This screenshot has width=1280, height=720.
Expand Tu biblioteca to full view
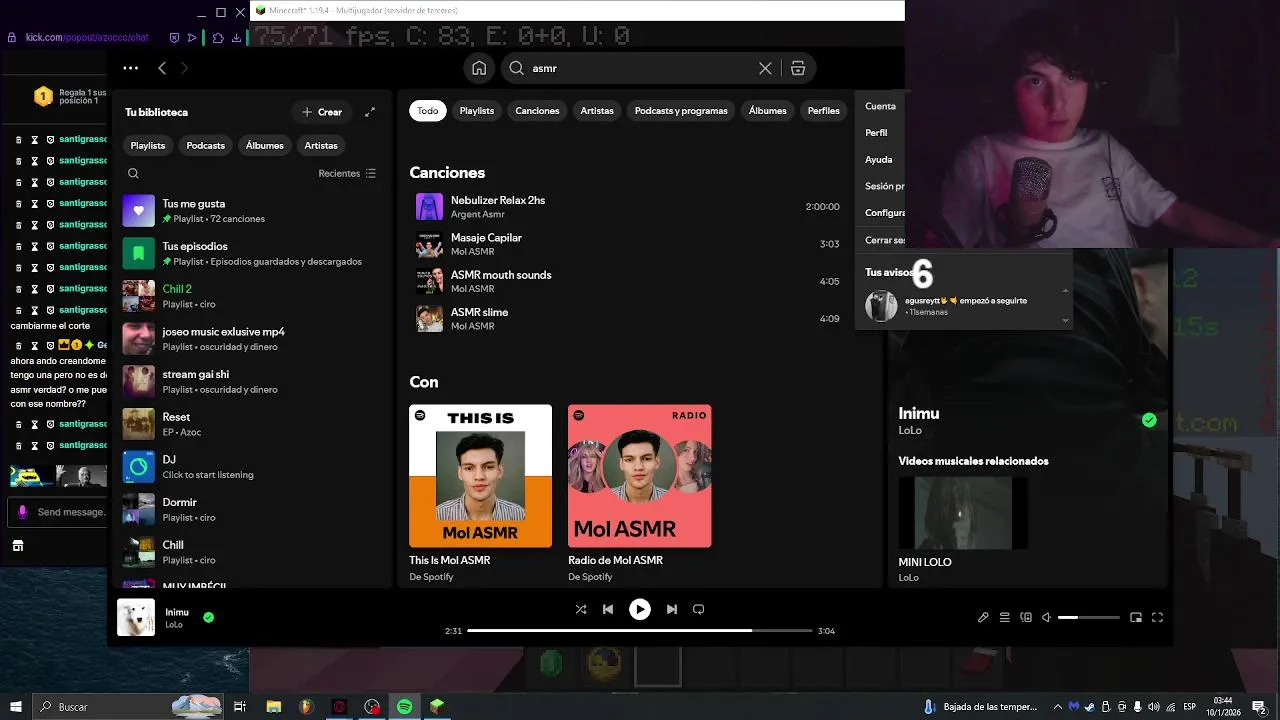click(x=370, y=112)
